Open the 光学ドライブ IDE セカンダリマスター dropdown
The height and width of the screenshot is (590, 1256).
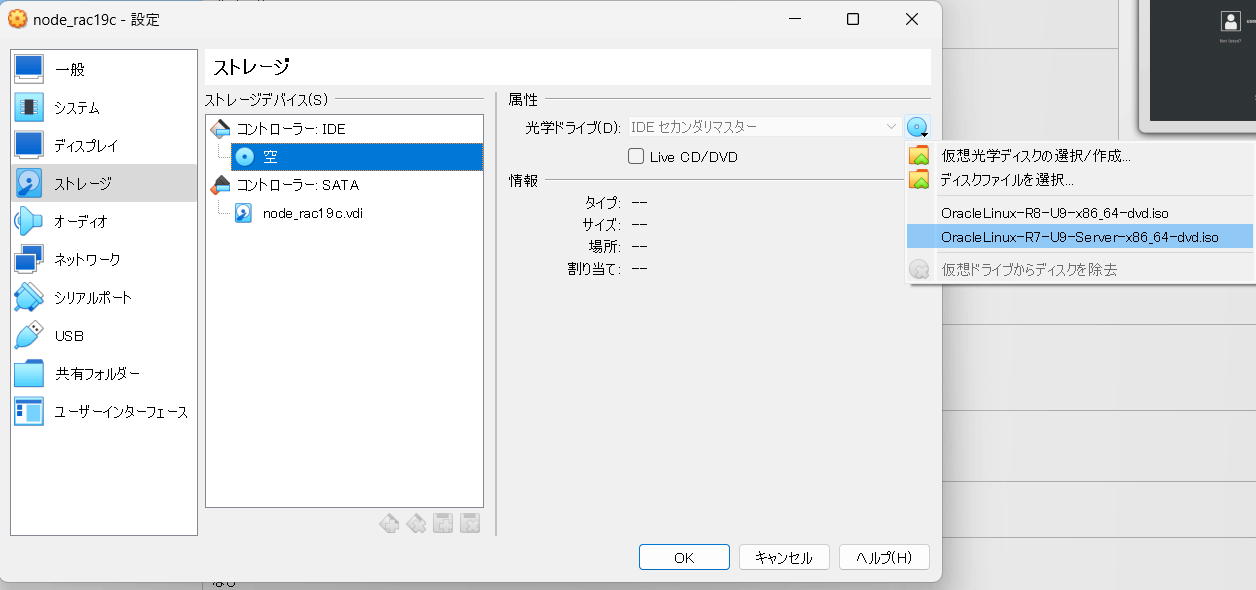point(763,127)
